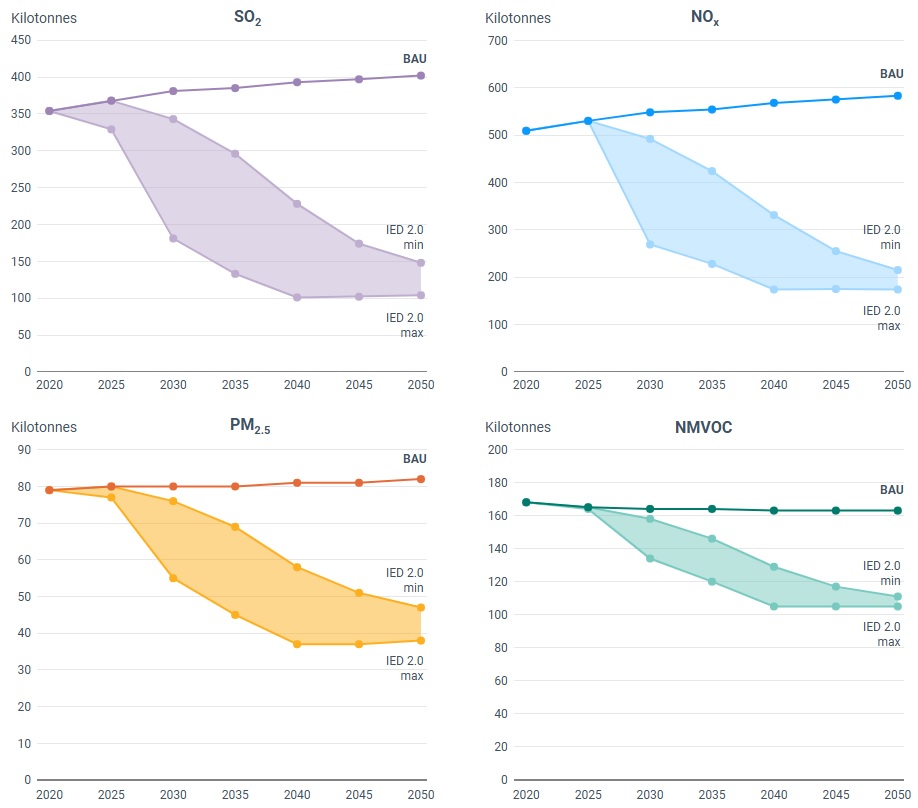Click the IED 2.0 min label in PM2.5 chart
Screen dimensions: 918x808
pyautogui.click(x=405, y=580)
